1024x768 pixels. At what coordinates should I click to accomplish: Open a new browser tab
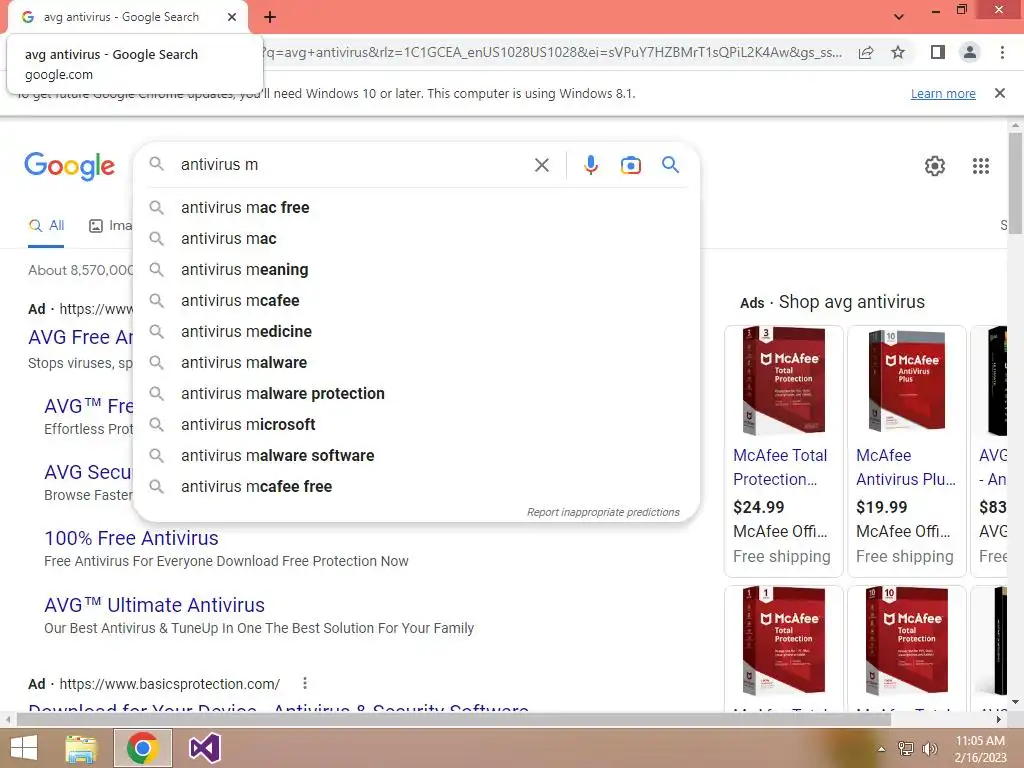(x=270, y=17)
